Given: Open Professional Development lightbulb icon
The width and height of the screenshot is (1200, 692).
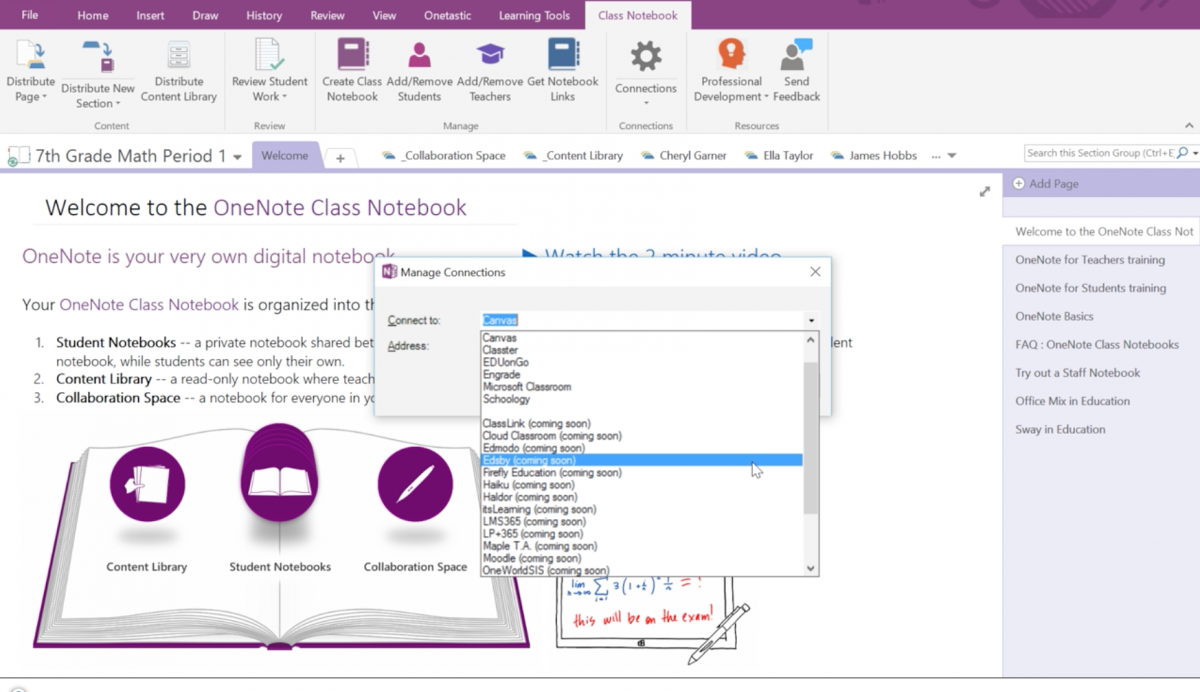Looking at the screenshot, I should point(732,54).
